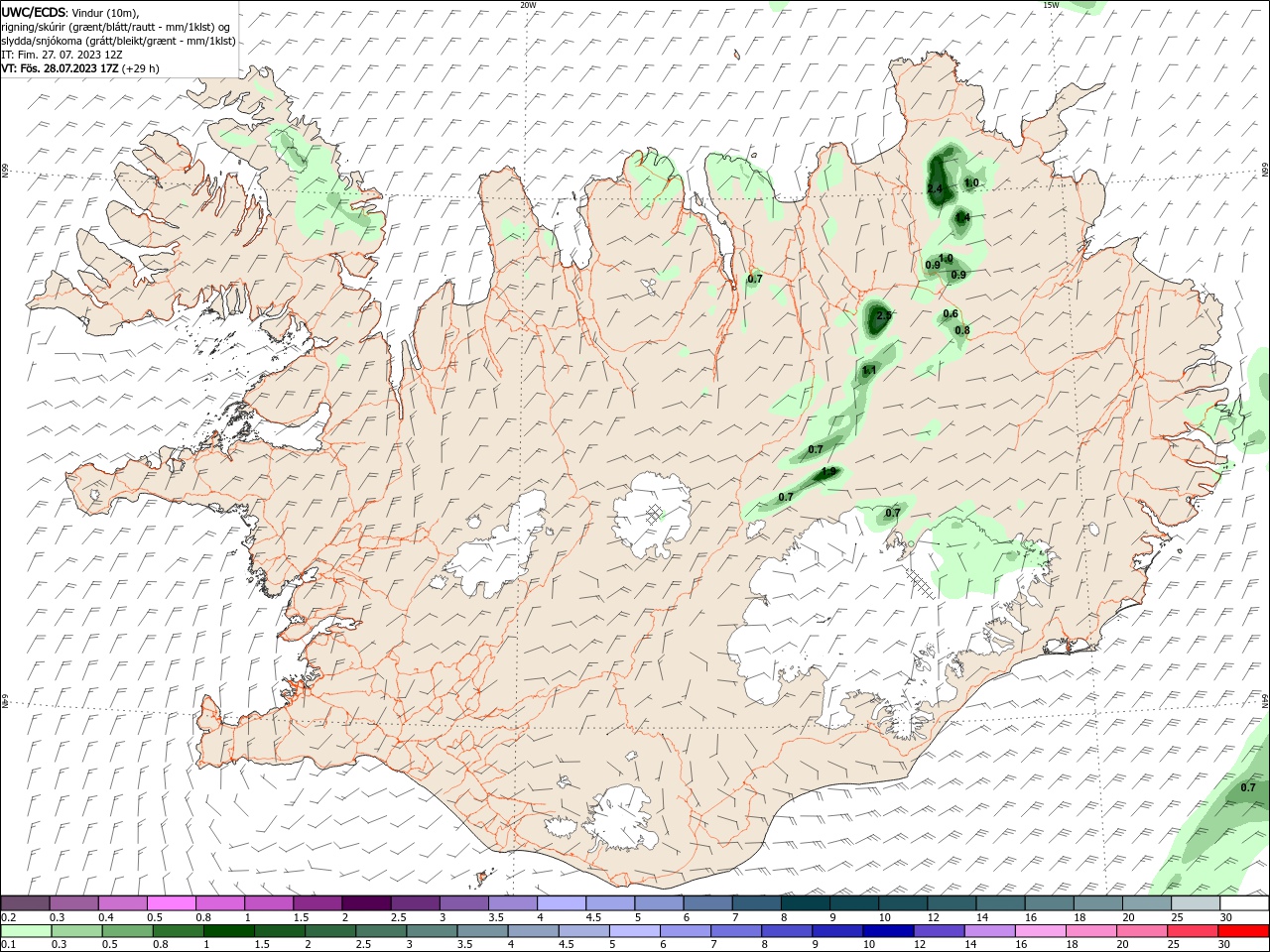Click the bright red swatch ending the rain scale

[x=1243, y=931]
